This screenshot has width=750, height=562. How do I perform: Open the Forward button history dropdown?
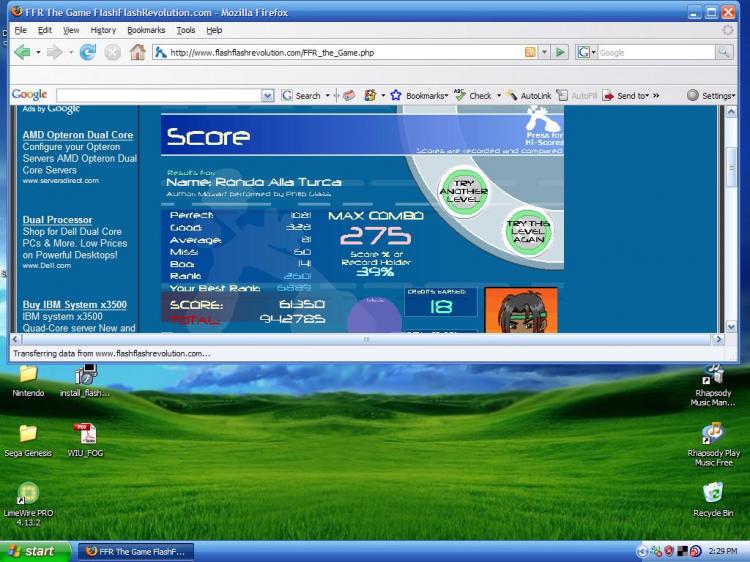[70, 52]
